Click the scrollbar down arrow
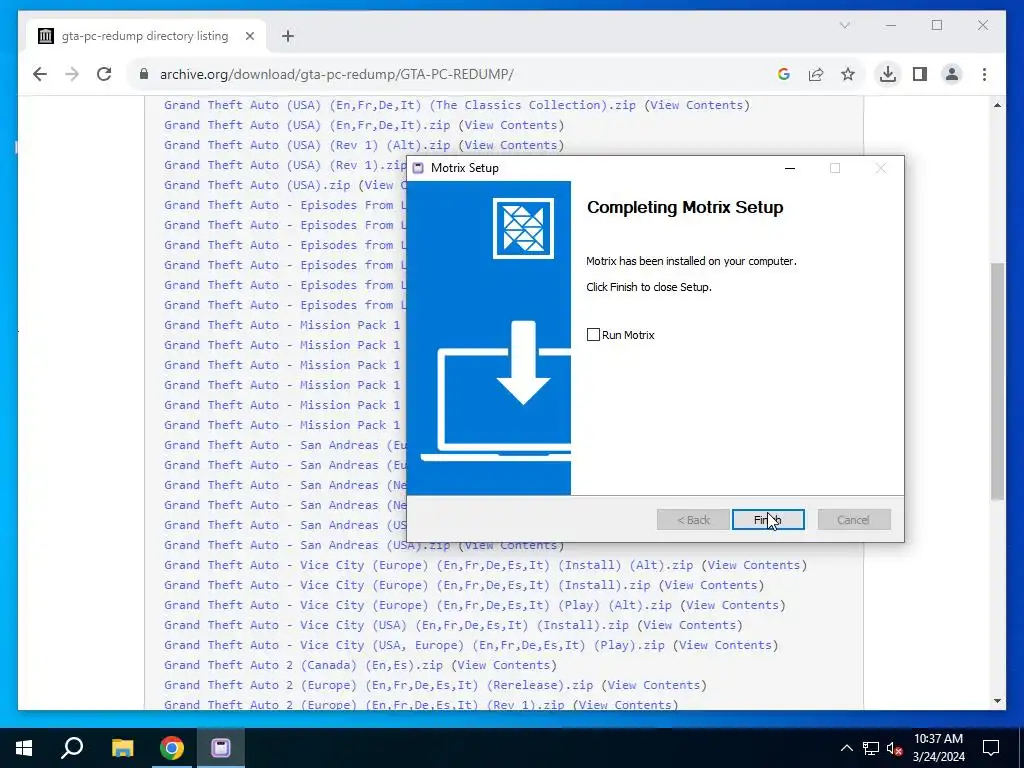This screenshot has width=1024, height=768. point(997,701)
